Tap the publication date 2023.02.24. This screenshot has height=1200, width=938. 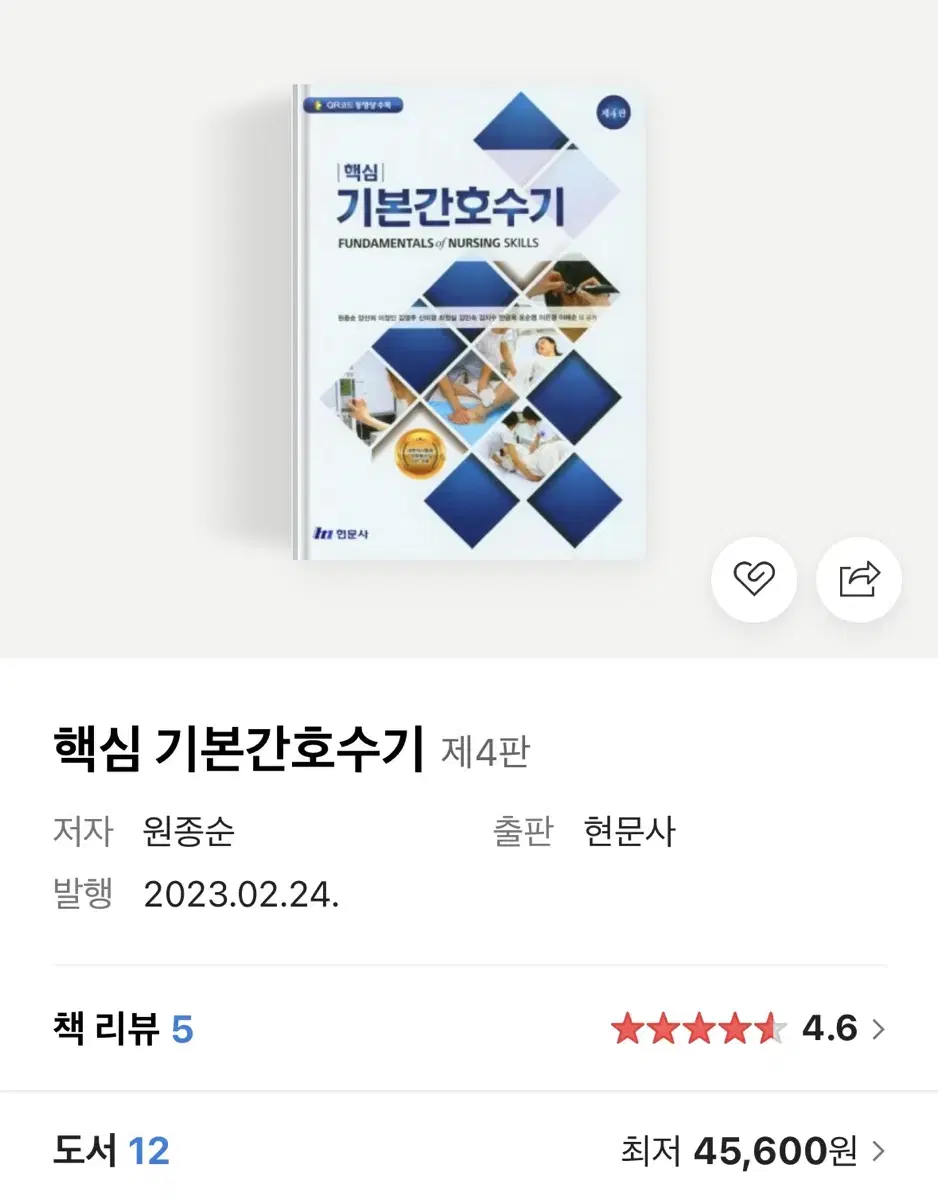pos(241,894)
